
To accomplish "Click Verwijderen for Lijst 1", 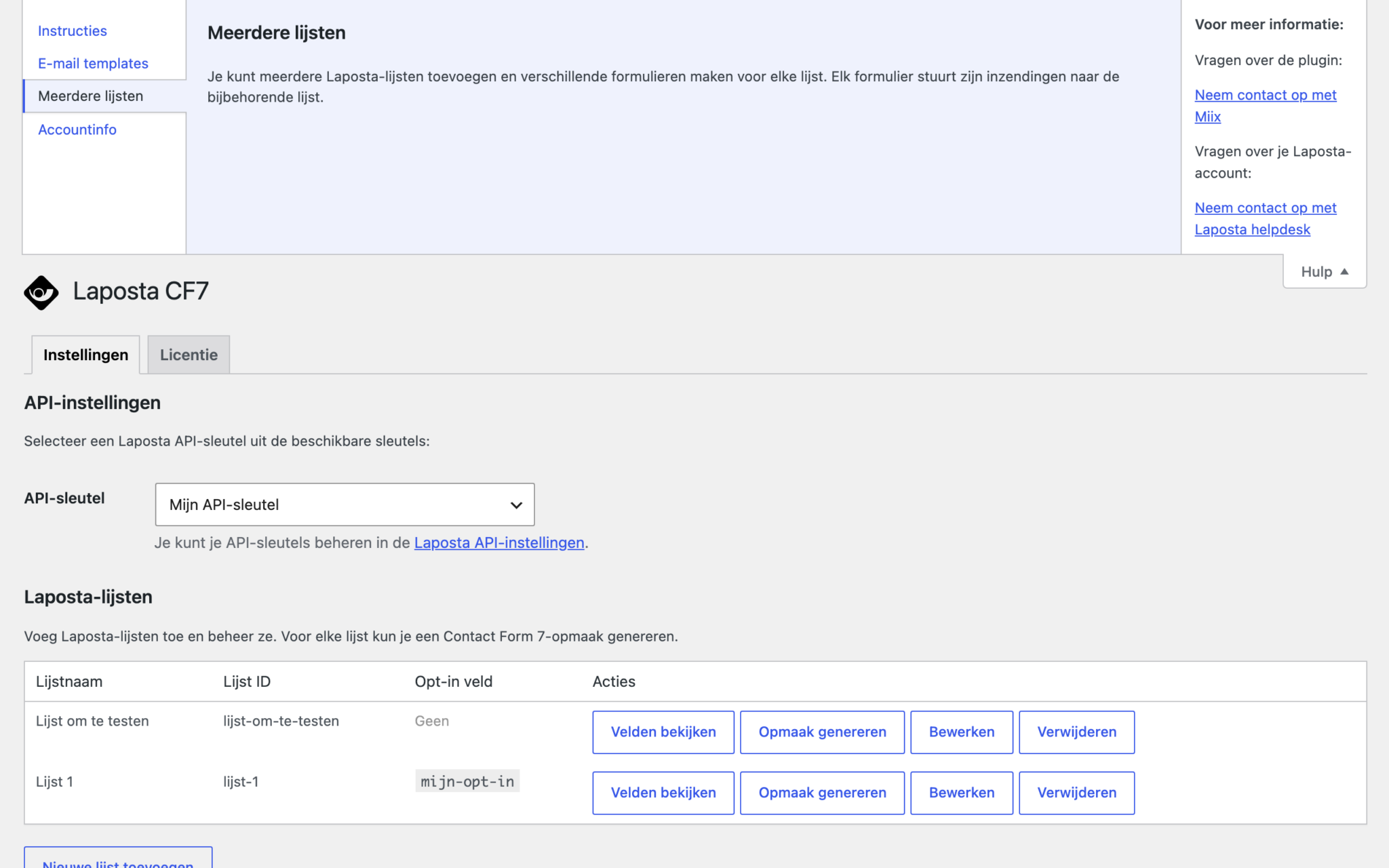I will (1076, 793).
